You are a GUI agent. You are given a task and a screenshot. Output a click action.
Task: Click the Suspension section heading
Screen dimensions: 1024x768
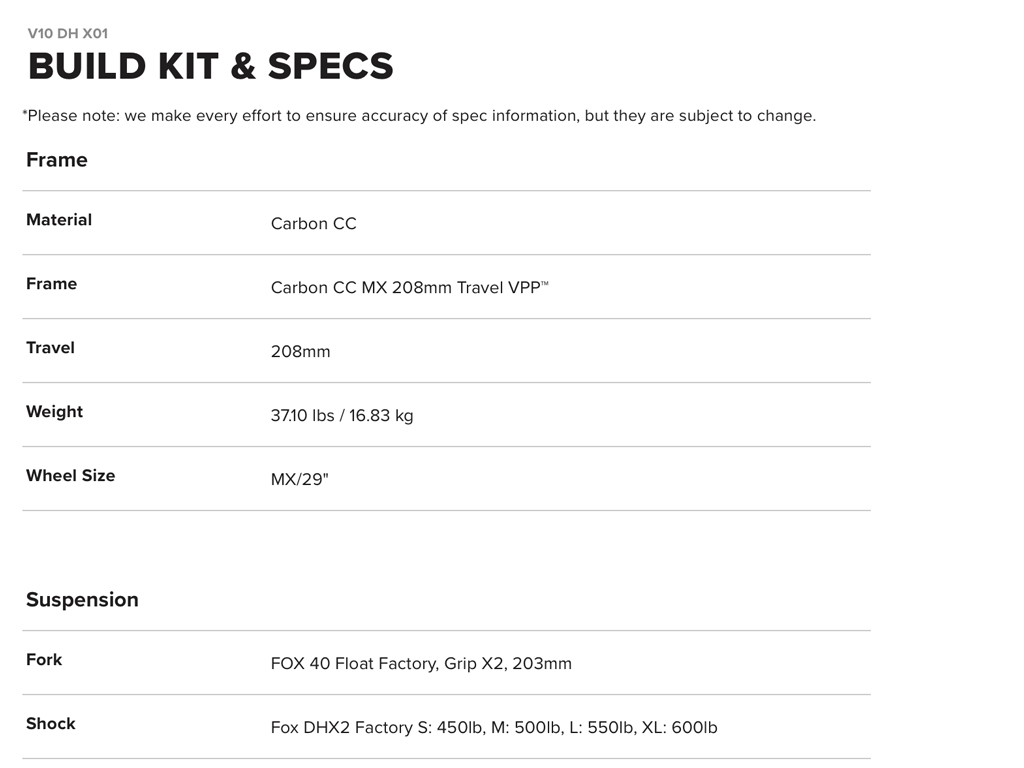[x=82, y=600]
